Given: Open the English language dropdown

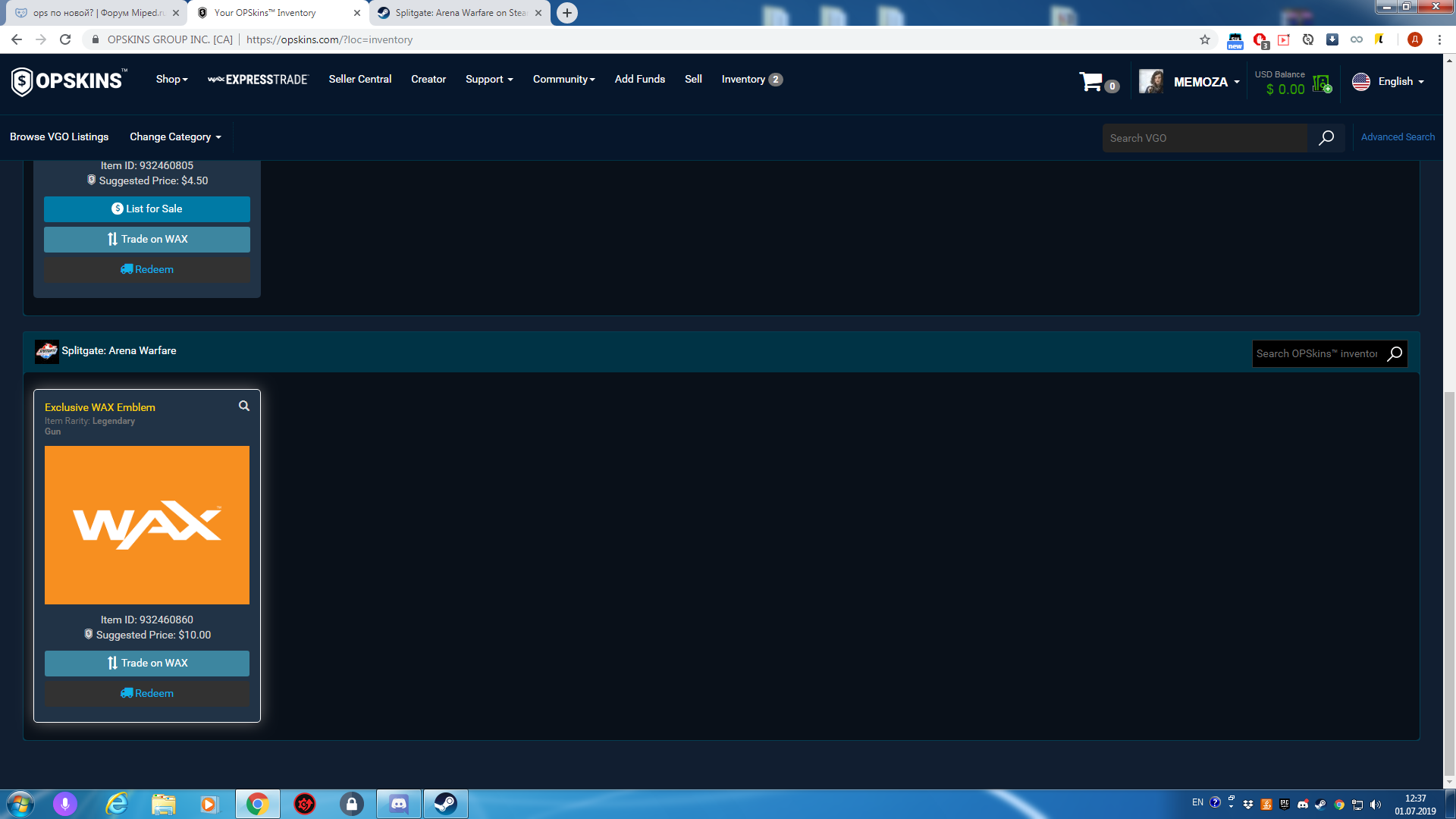Looking at the screenshot, I should click(1401, 82).
